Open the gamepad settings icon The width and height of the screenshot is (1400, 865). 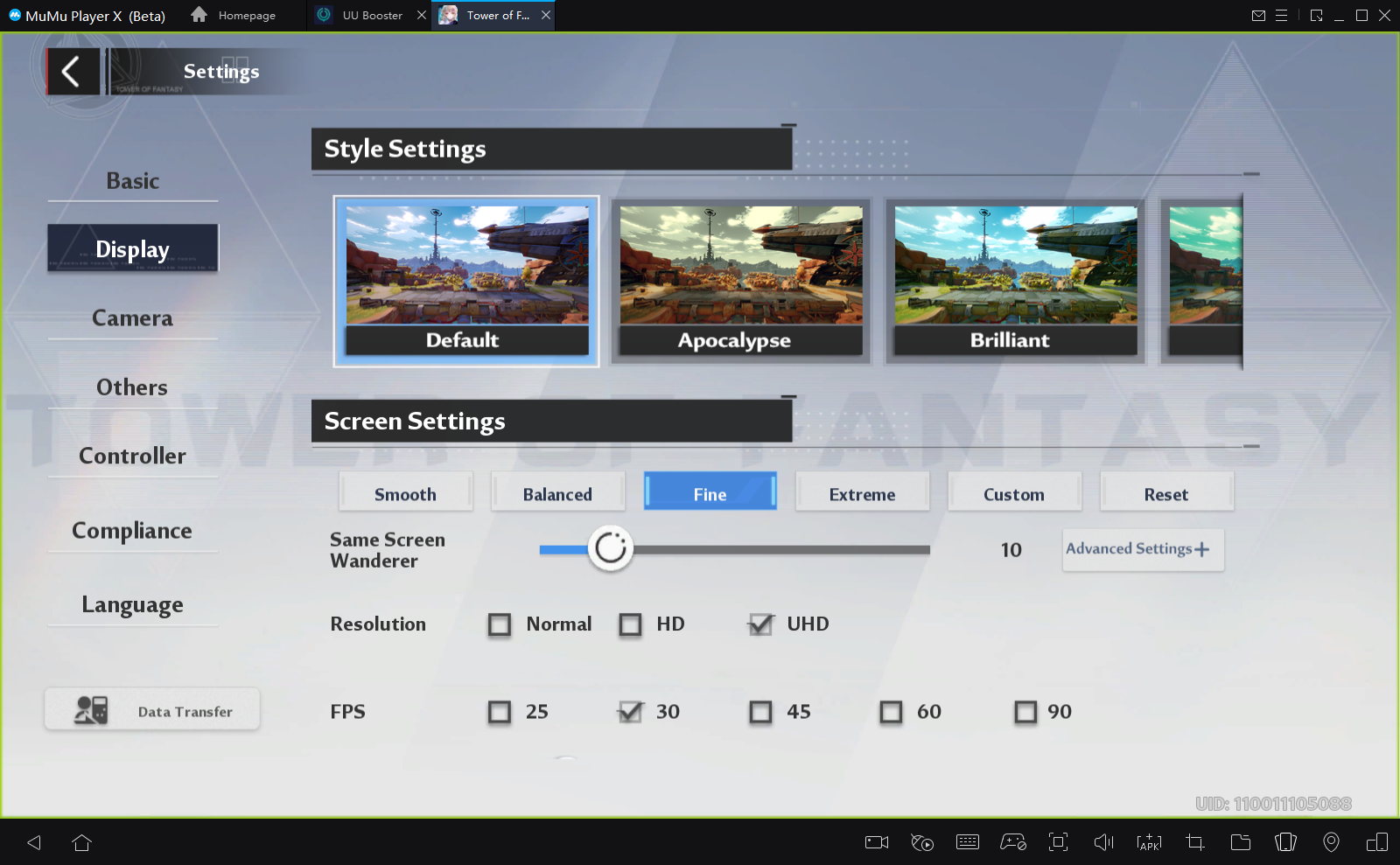click(x=1013, y=842)
